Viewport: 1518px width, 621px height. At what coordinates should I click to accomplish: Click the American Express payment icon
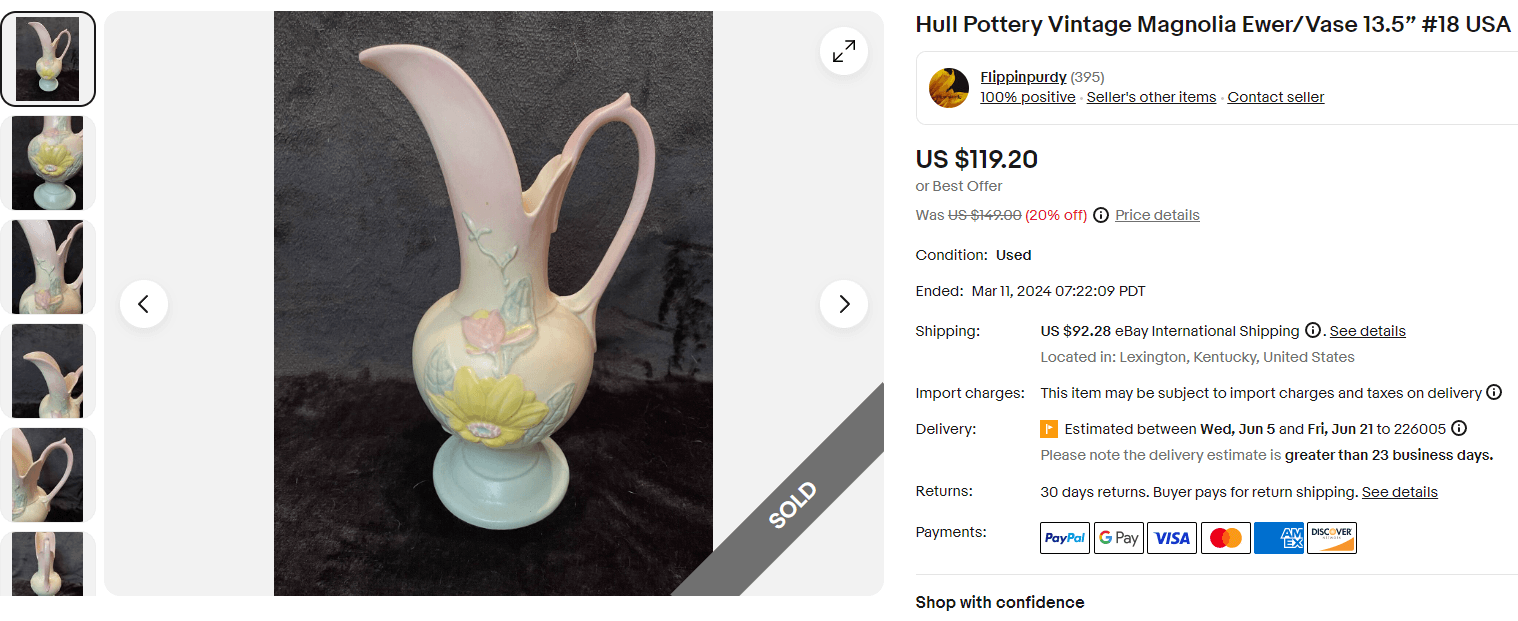point(1278,538)
